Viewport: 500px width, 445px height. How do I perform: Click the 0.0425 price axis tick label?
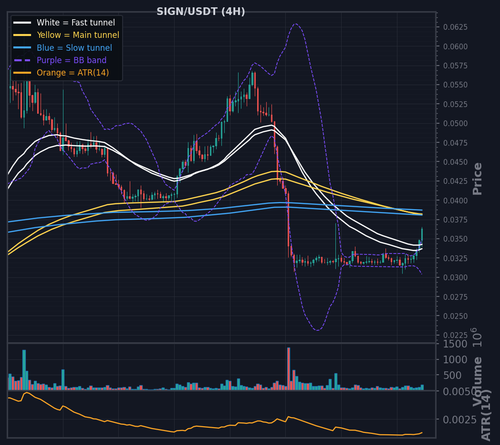click(455, 181)
